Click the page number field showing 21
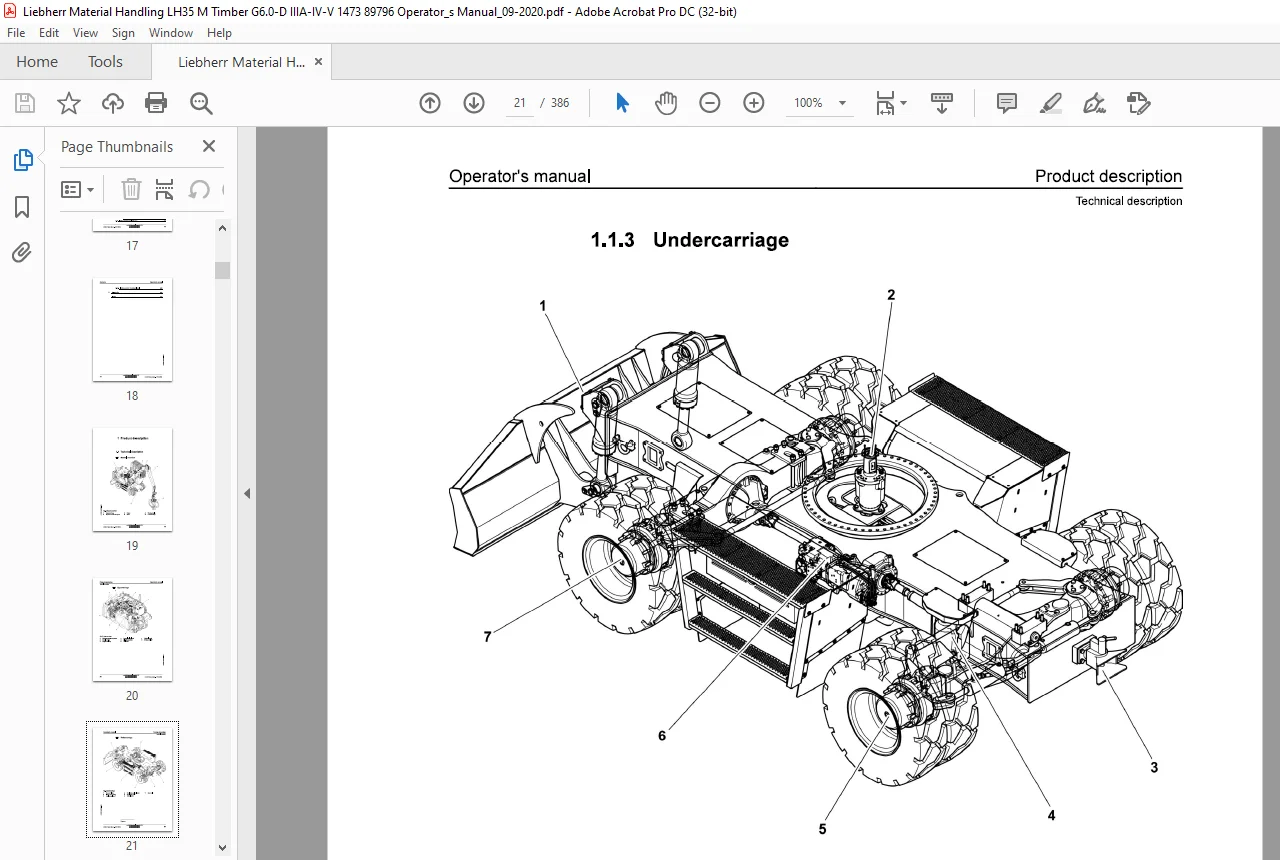 tap(519, 103)
